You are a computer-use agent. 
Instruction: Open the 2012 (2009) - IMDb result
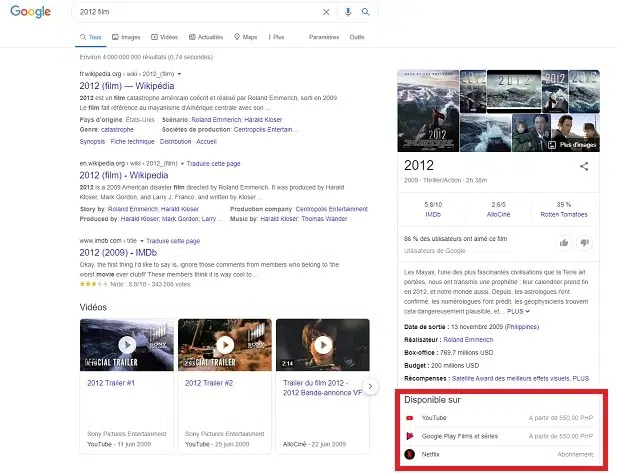[118, 252]
